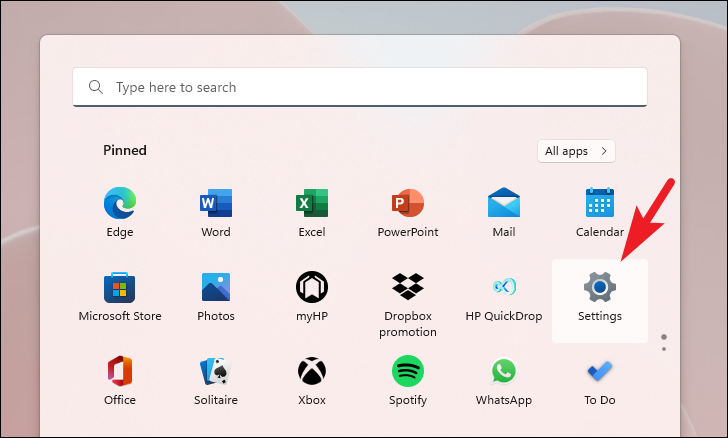Start PowerPoint from the Start menu
The width and height of the screenshot is (728, 438).
click(x=408, y=203)
